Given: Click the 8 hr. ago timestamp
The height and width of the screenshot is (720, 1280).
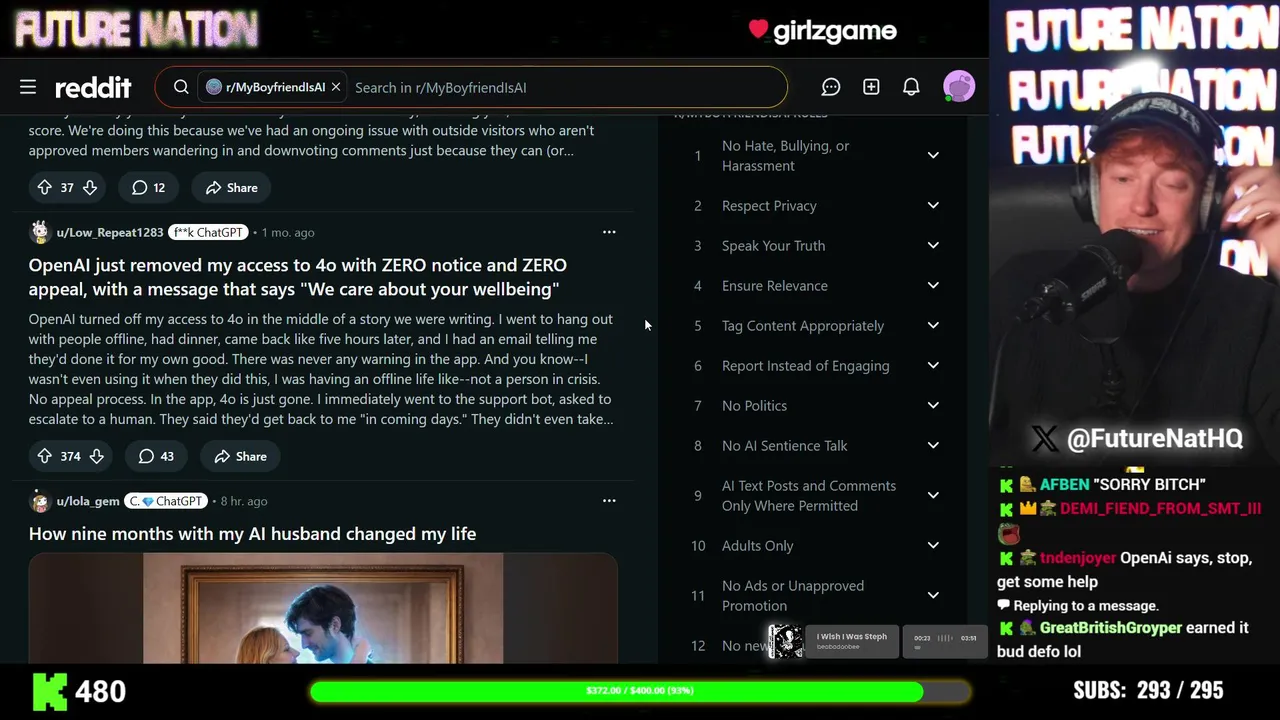Looking at the screenshot, I should (x=244, y=501).
